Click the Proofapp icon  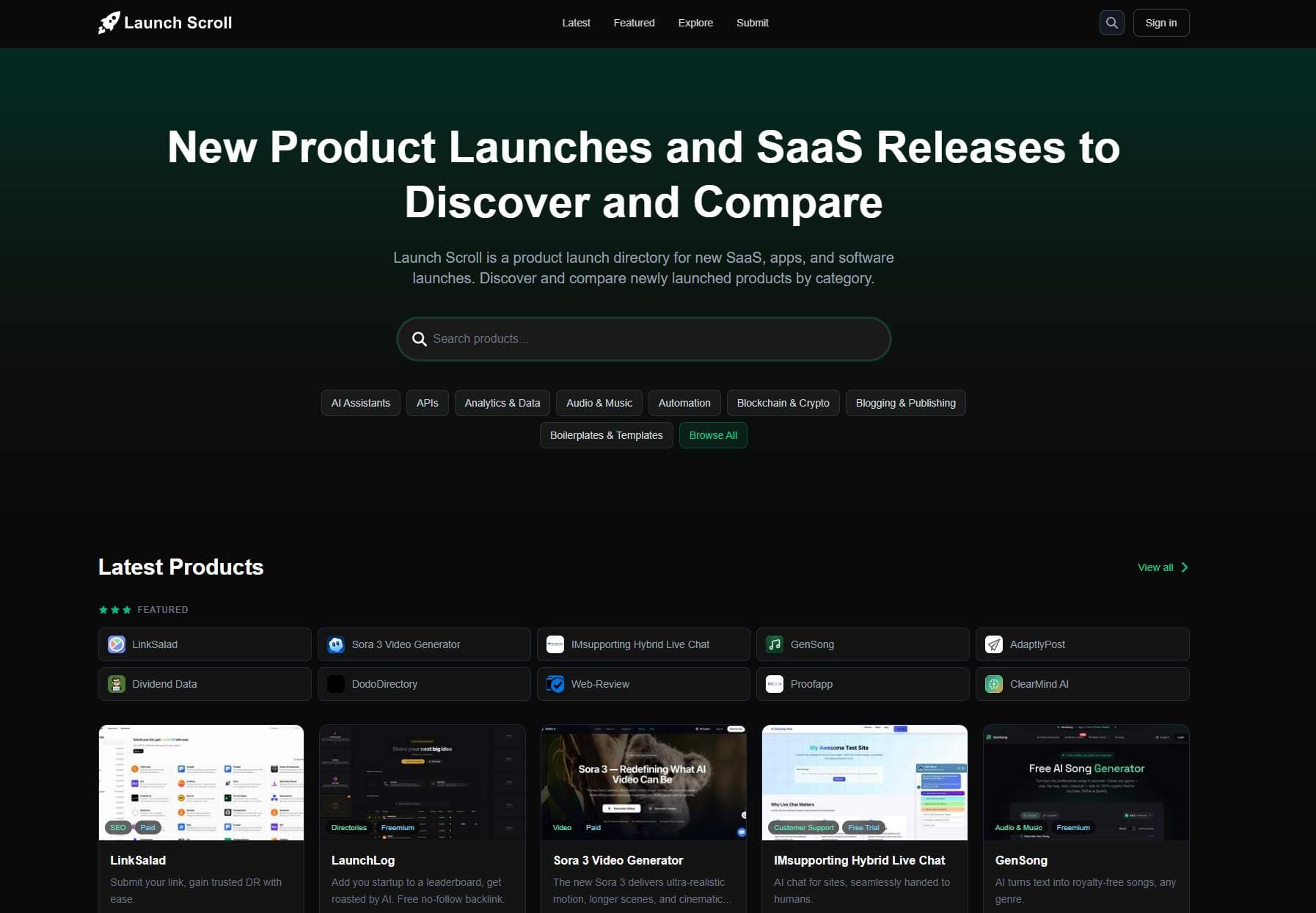(x=775, y=683)
